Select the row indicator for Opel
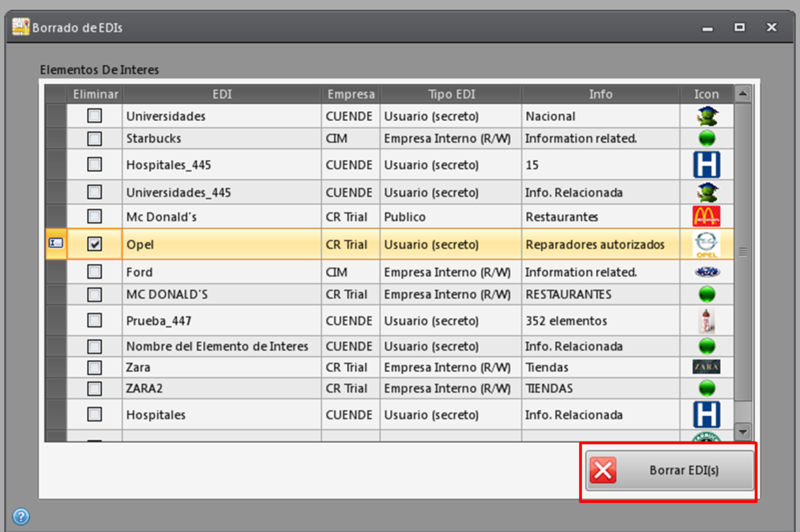This screenshot has width=800, height=532. coord(56,244)
